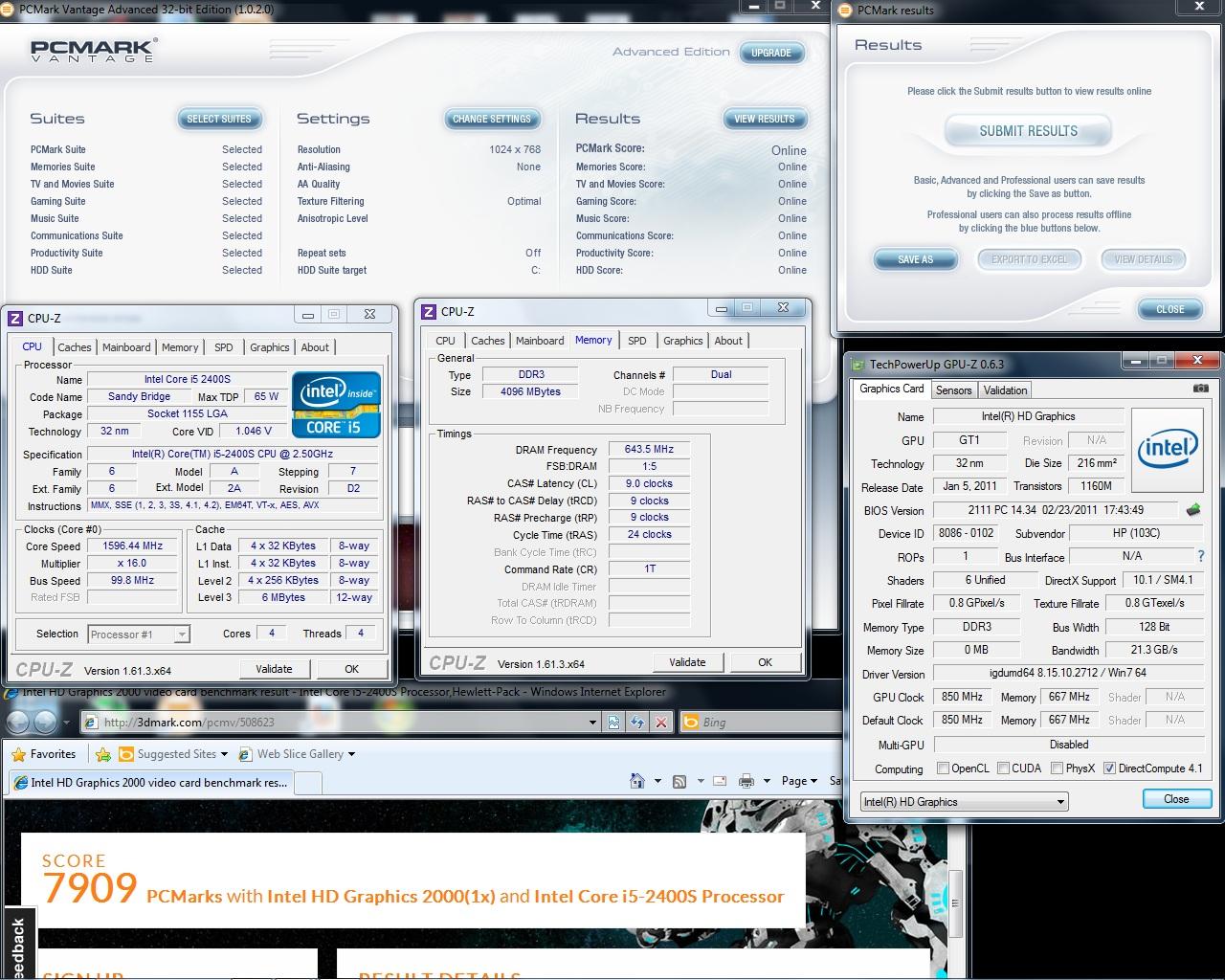Click the SELECT SUITES button

[x=219, y=119]
